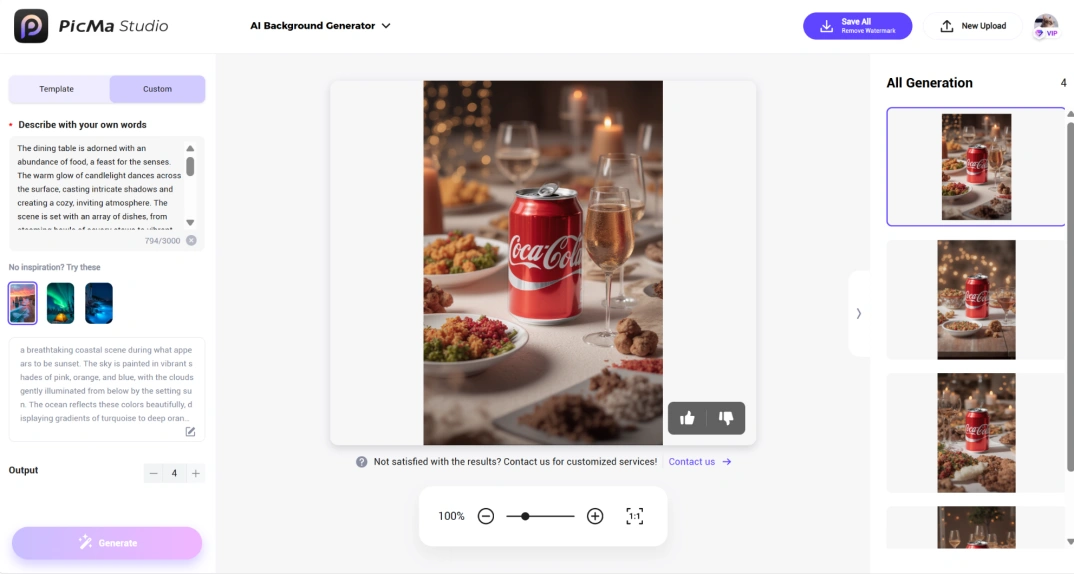Increase output count with plus button

196,473
